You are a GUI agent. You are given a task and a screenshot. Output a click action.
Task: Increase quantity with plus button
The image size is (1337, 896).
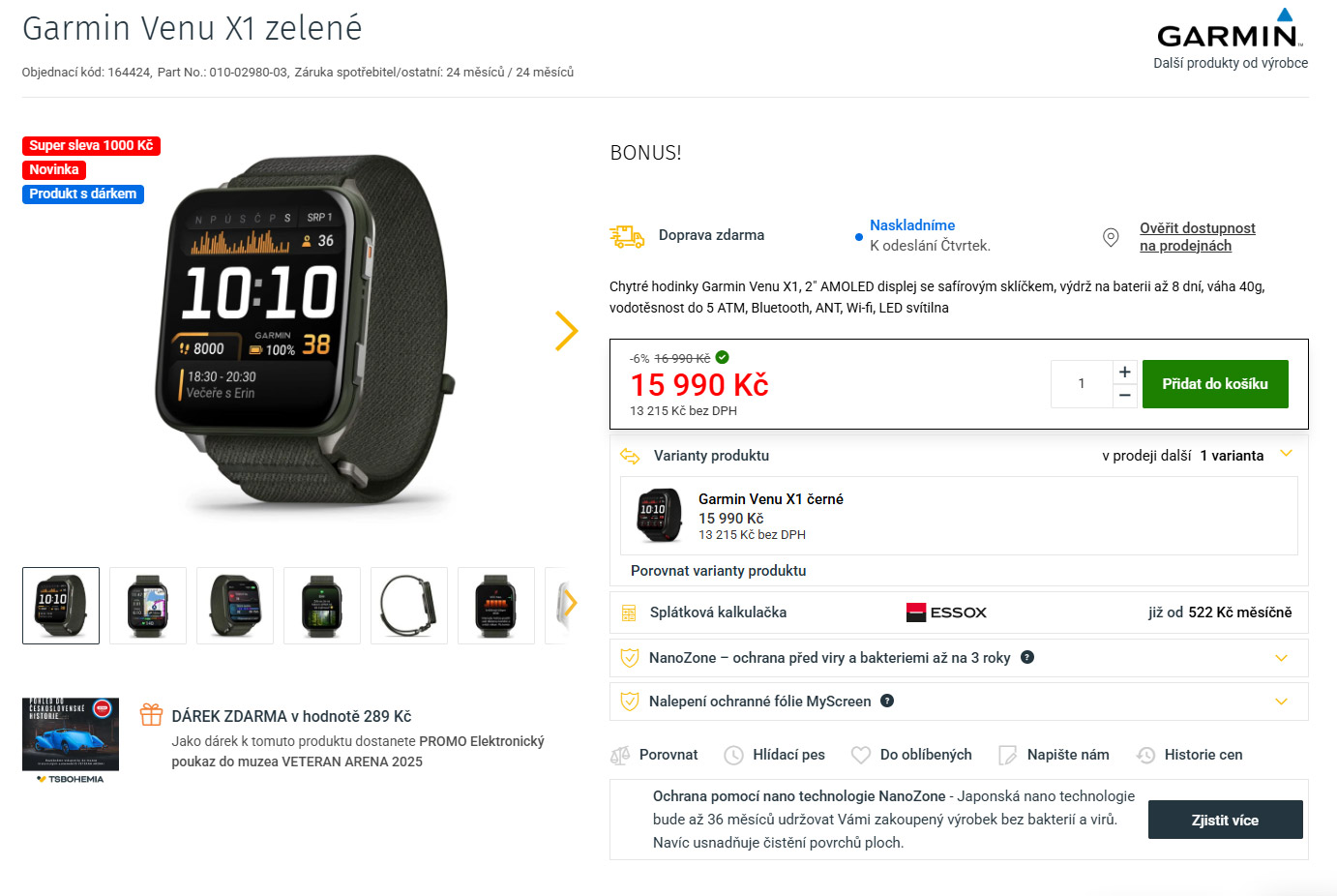tap(1125, 372)
